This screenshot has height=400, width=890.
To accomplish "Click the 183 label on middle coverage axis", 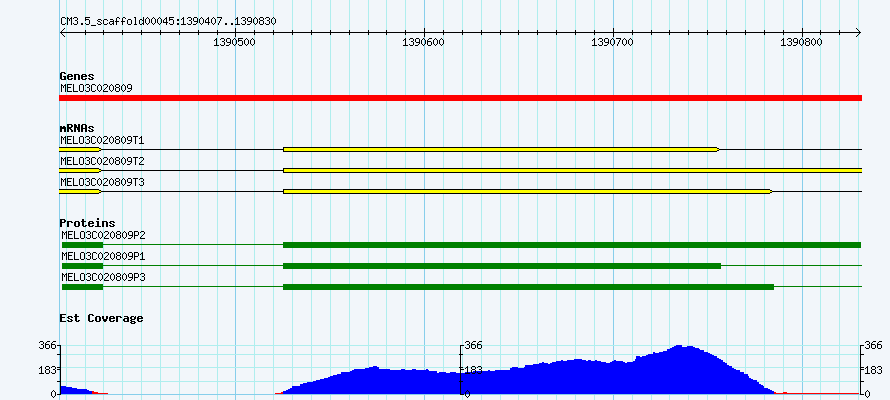I will 474,370.
